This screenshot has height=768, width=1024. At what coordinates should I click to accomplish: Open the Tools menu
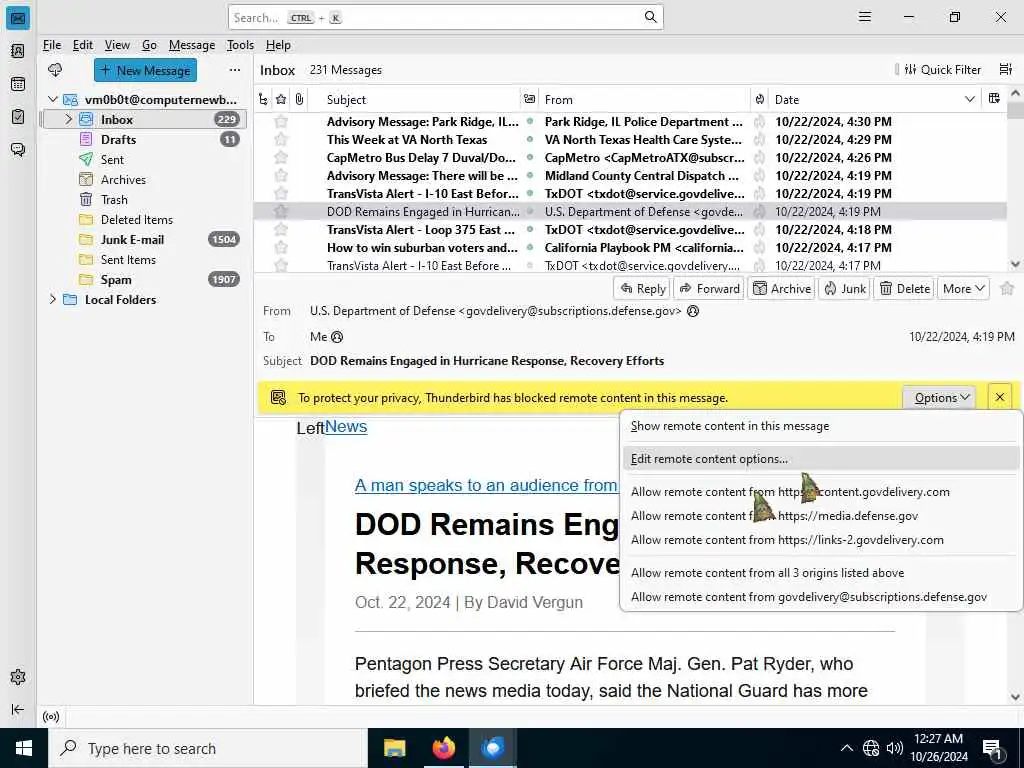[240, 45]
